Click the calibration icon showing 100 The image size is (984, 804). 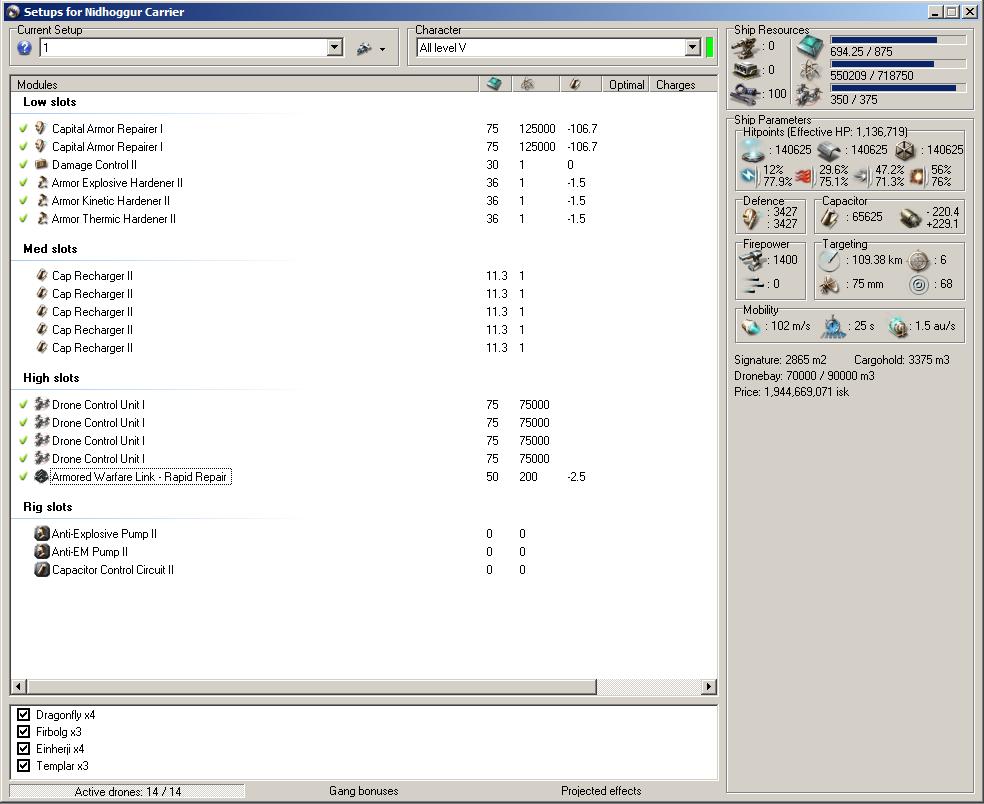click(745, 94)
